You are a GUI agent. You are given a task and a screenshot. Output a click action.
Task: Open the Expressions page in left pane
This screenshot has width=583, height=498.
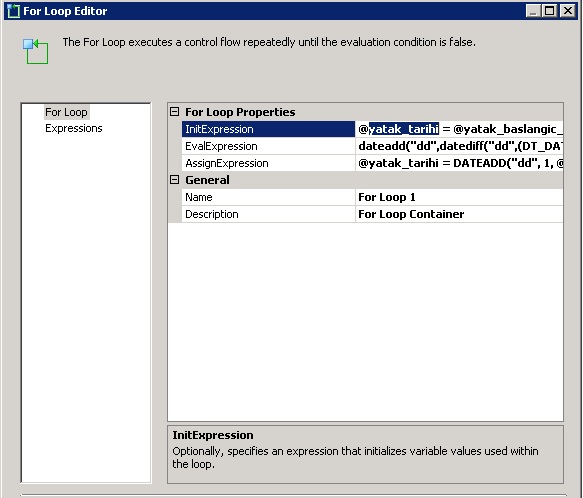[74, 128]
